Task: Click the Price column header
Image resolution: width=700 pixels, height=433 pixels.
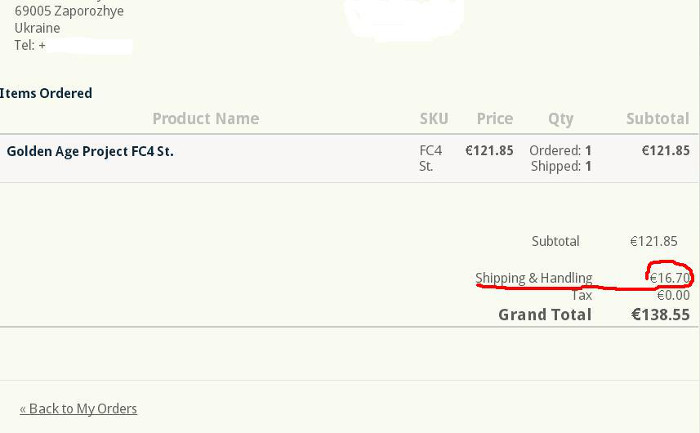Action: 494,118
